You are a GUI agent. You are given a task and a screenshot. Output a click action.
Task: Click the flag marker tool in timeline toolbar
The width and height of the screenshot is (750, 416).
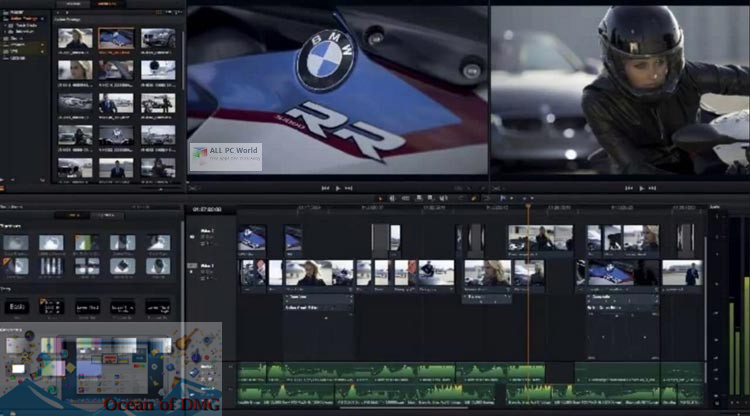click(502, 199)
